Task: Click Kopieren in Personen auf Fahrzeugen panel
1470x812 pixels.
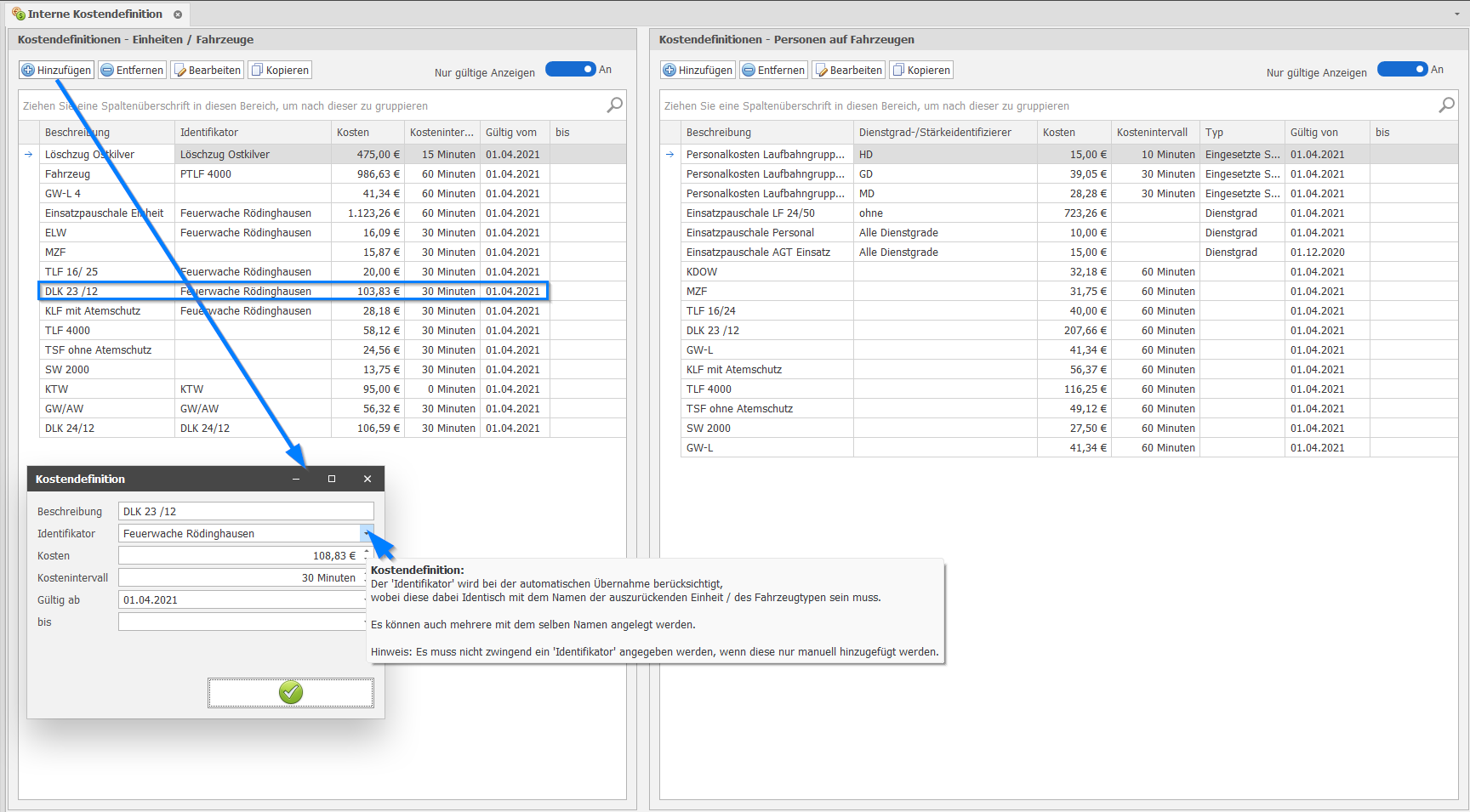Action: coord(921,71)
